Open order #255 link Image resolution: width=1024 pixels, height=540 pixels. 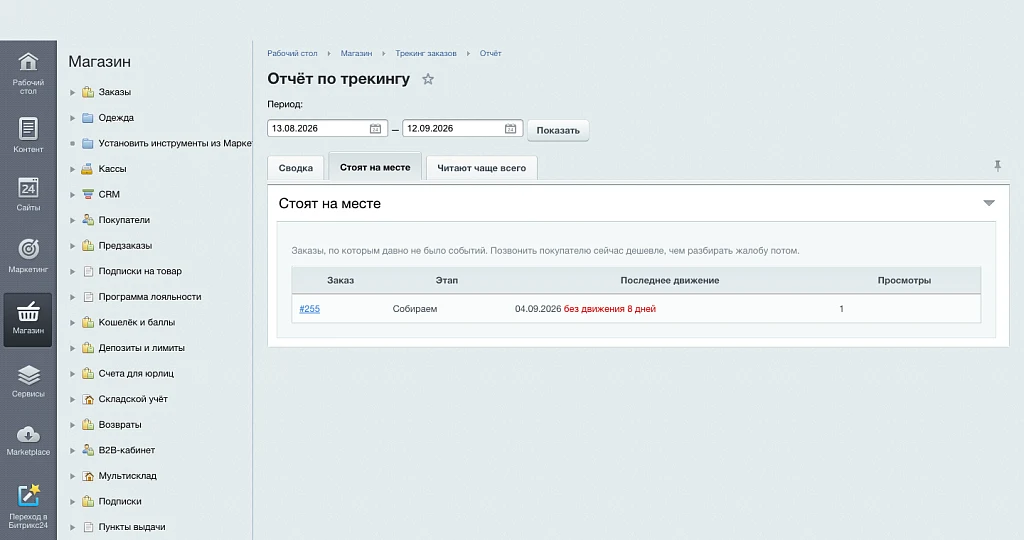point(310,309)
